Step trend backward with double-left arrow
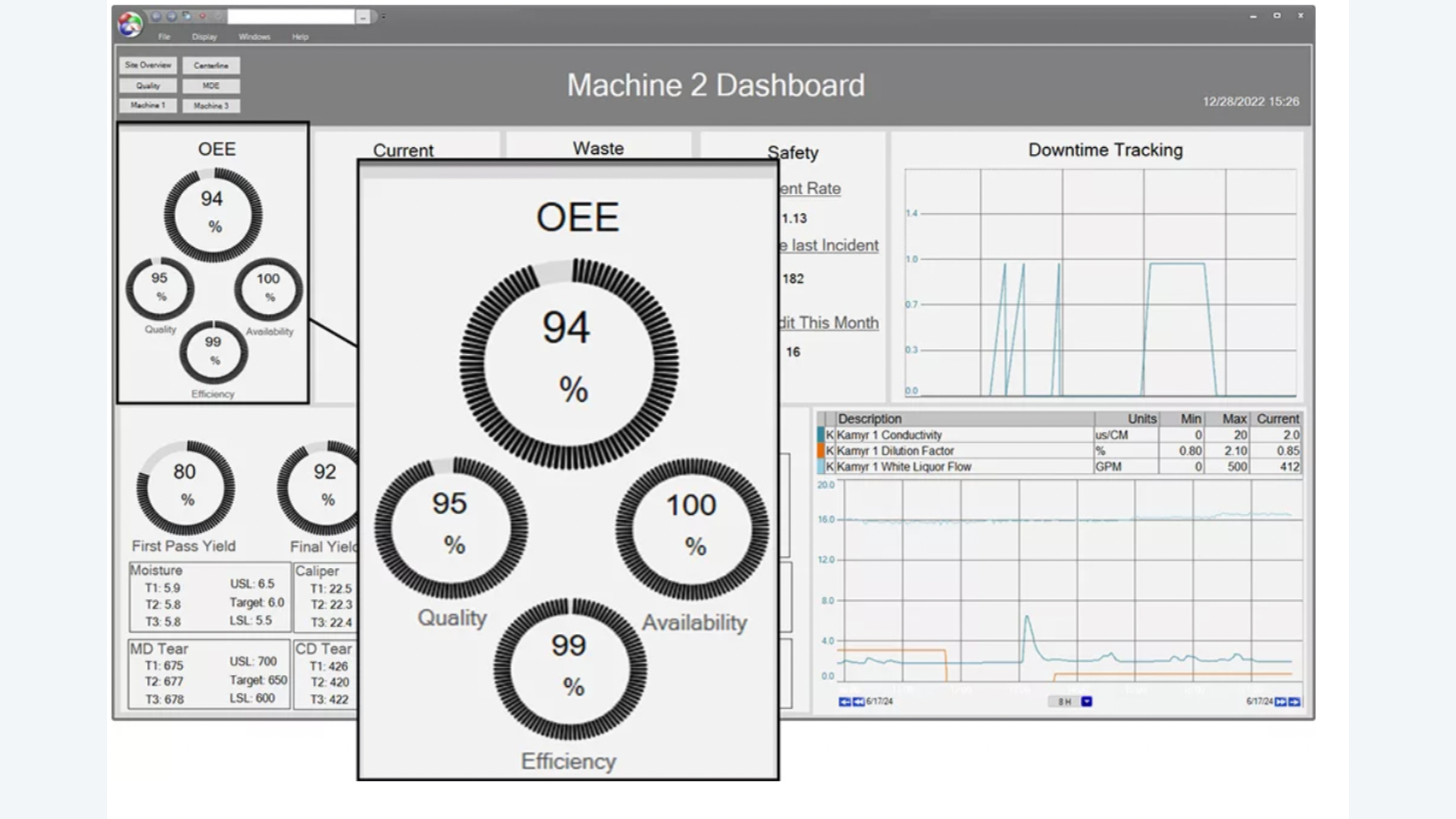The height and width of the screenshot is (819, 1456). (x=858, y=702)
